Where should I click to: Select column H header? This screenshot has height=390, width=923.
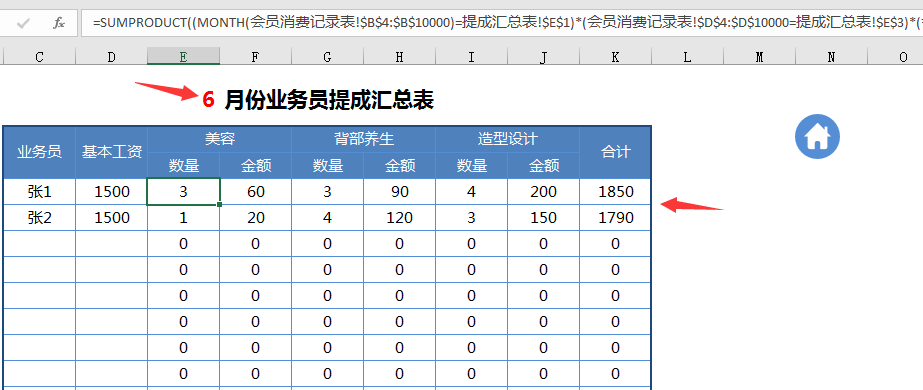400,56
